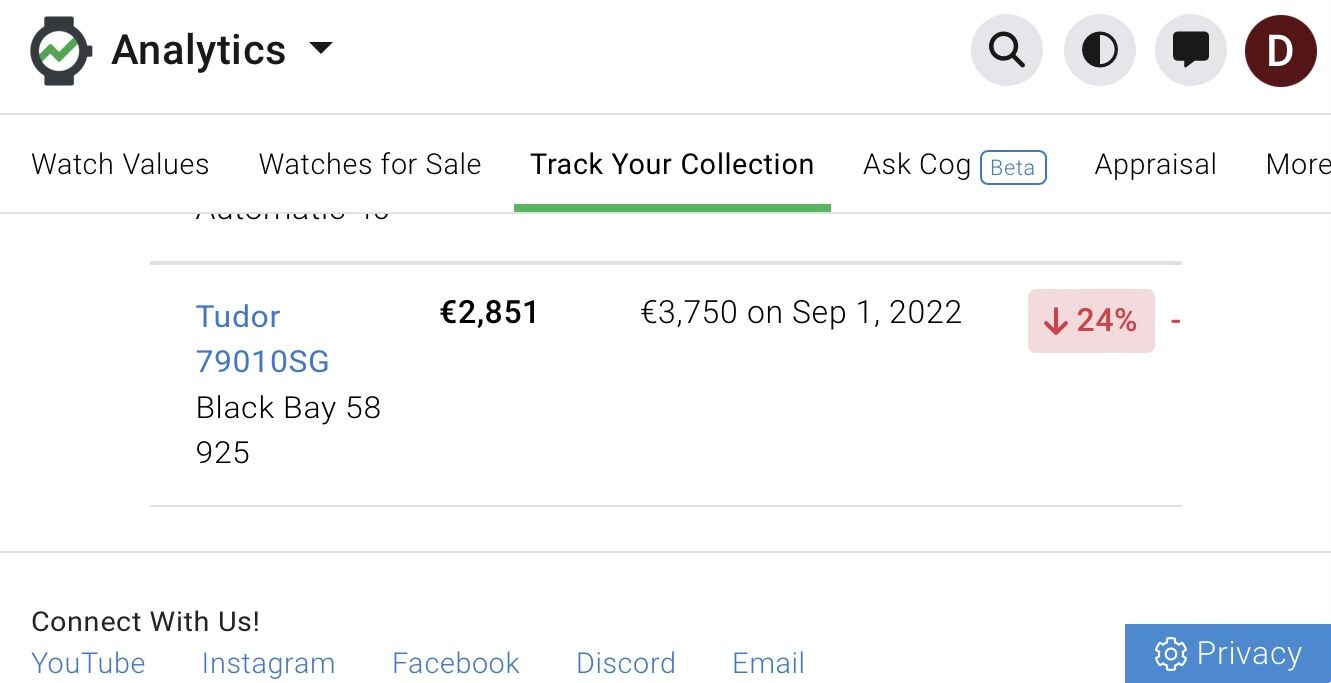Follow the Facebook link

455,663
